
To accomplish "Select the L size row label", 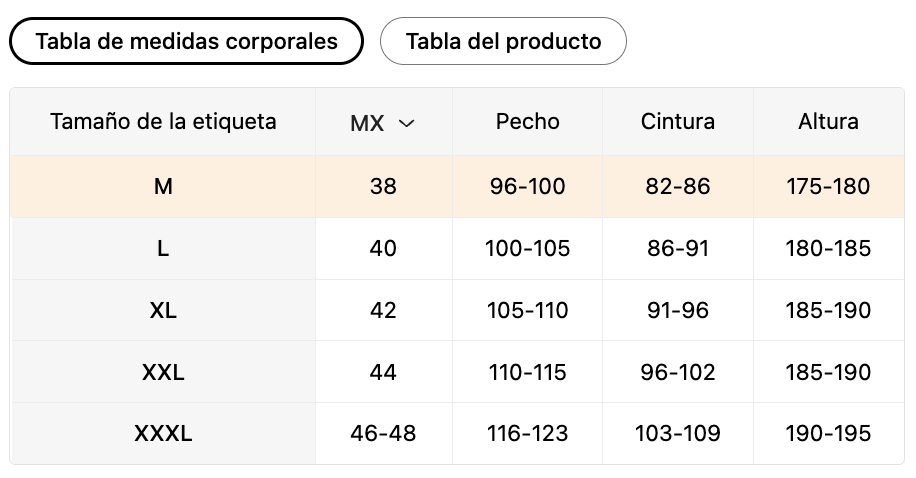I will coord(163,248).
